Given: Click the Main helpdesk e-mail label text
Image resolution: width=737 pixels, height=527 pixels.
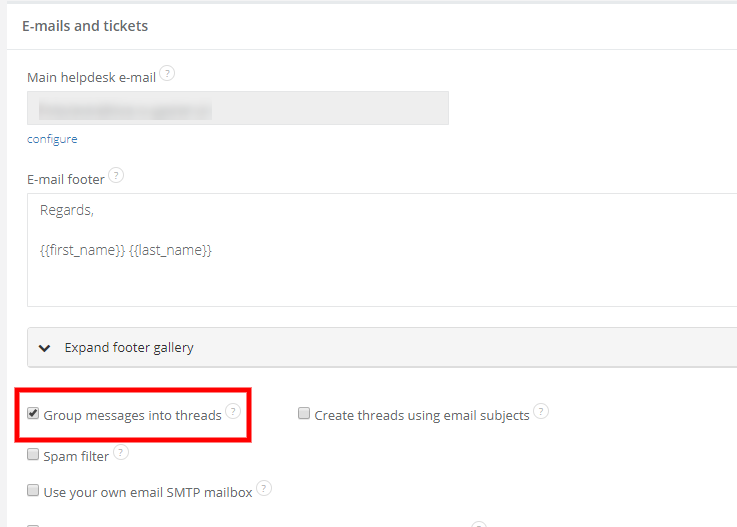Looking at the screenshot, I should [x=91, y=76].
